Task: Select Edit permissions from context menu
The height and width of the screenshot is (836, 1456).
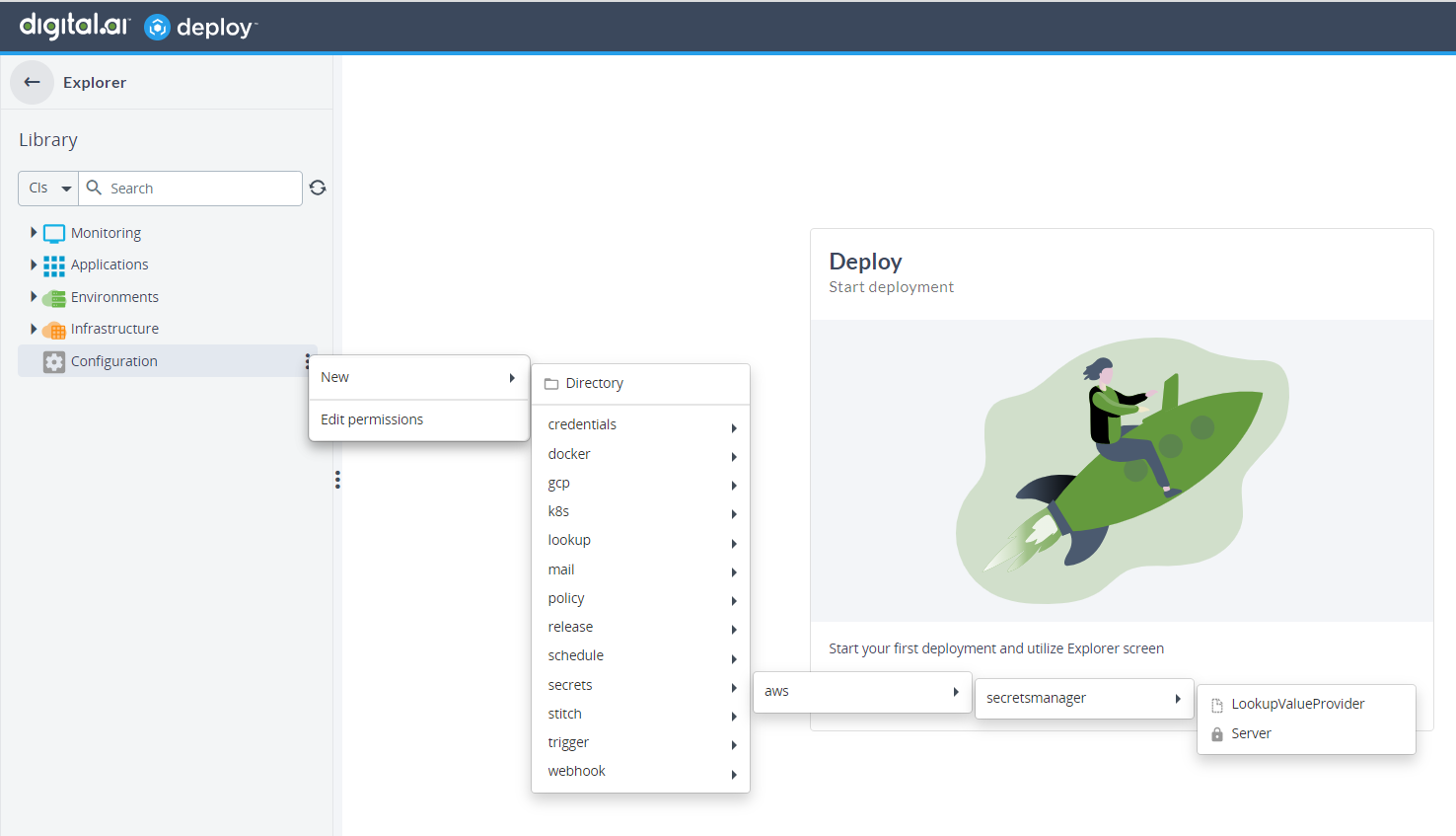Action: (x=372, y=419)
